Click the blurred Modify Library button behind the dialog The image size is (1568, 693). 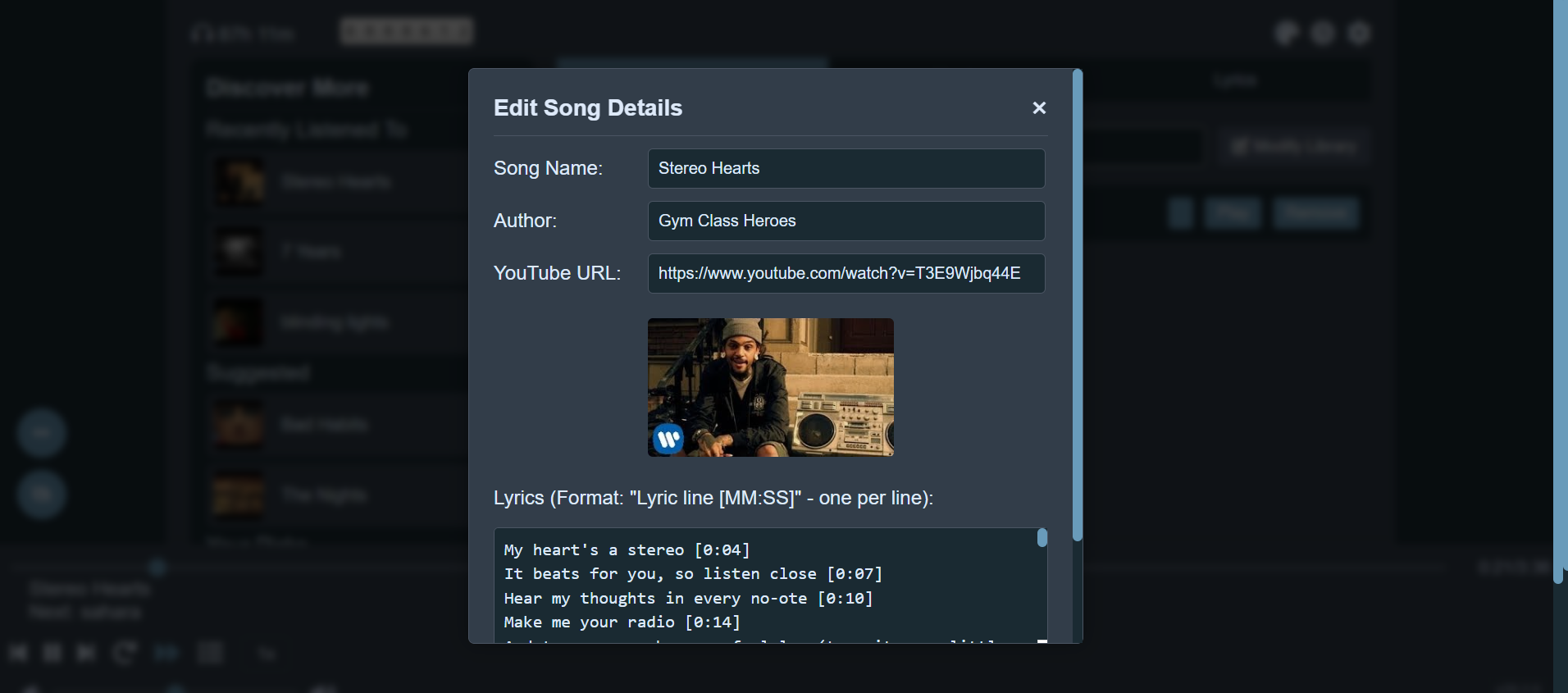click(1293, 147)
